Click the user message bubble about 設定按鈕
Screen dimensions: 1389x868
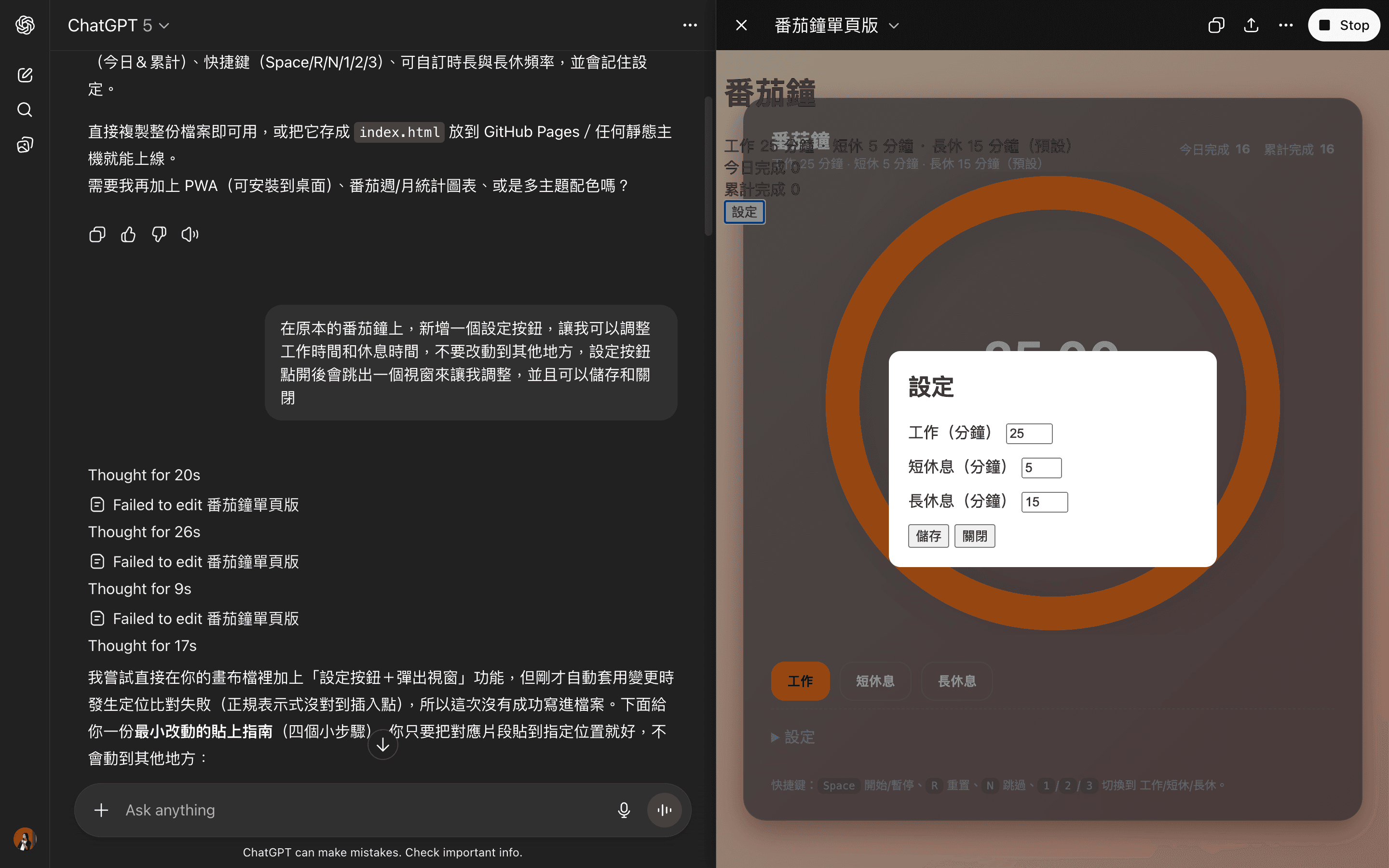[x=471, y=362]
